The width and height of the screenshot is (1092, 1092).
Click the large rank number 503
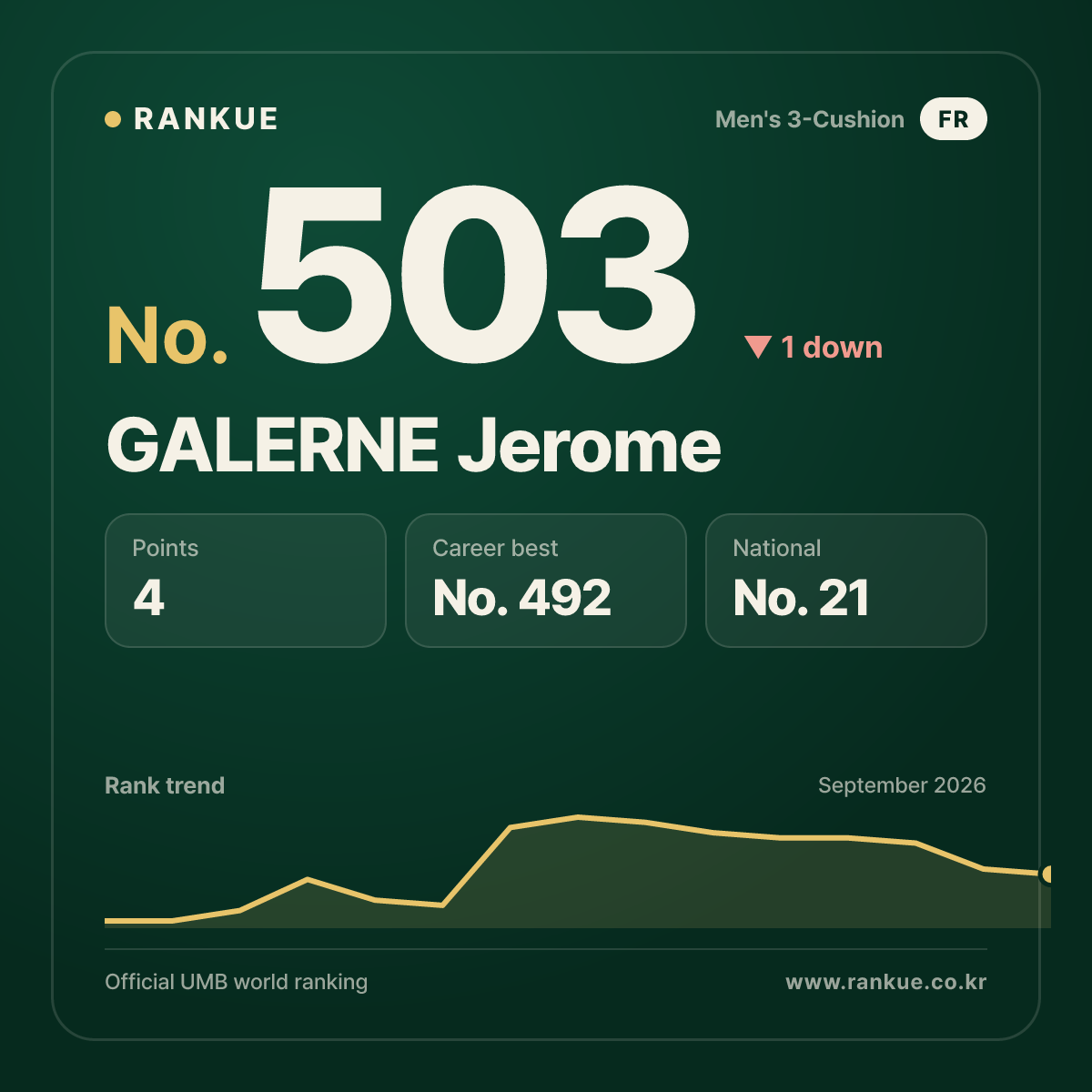click(475, 273)
